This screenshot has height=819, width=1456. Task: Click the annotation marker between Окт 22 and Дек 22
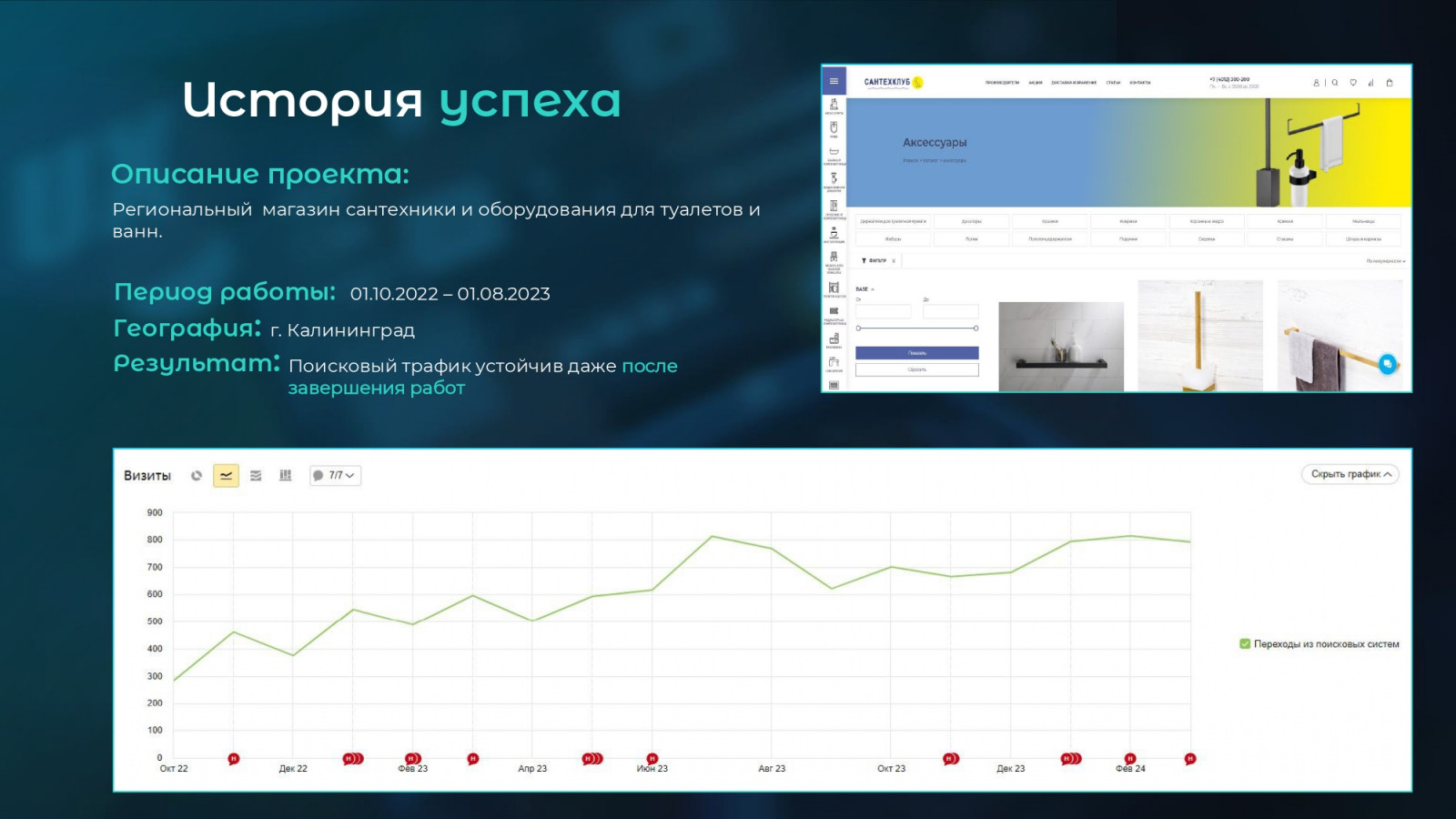coord(233,759)
